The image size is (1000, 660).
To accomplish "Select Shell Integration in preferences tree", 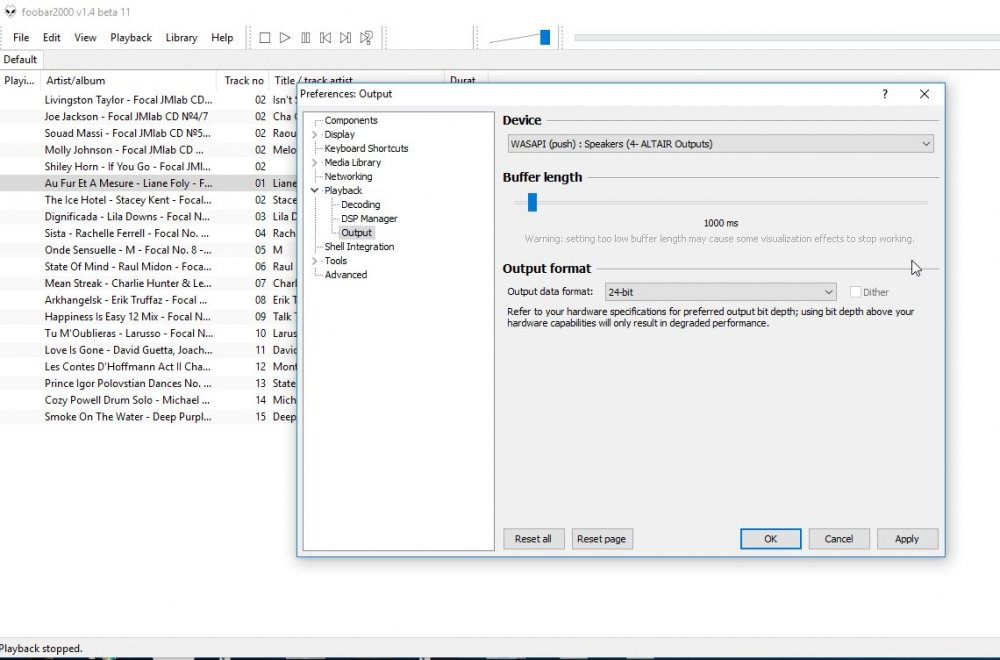I will (359, 247).
